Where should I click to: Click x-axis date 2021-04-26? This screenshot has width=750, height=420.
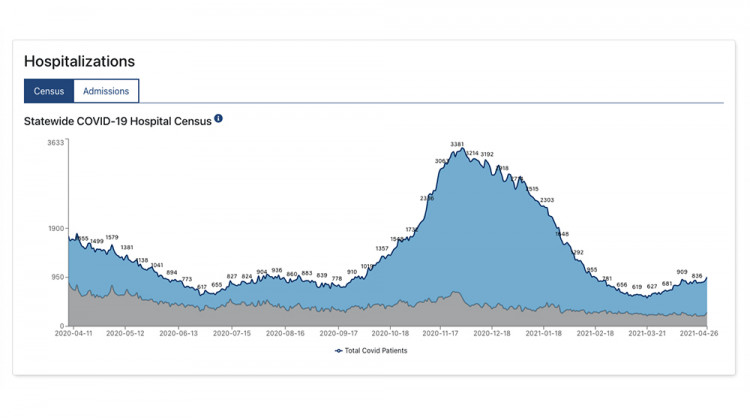[x=699, y=333]
